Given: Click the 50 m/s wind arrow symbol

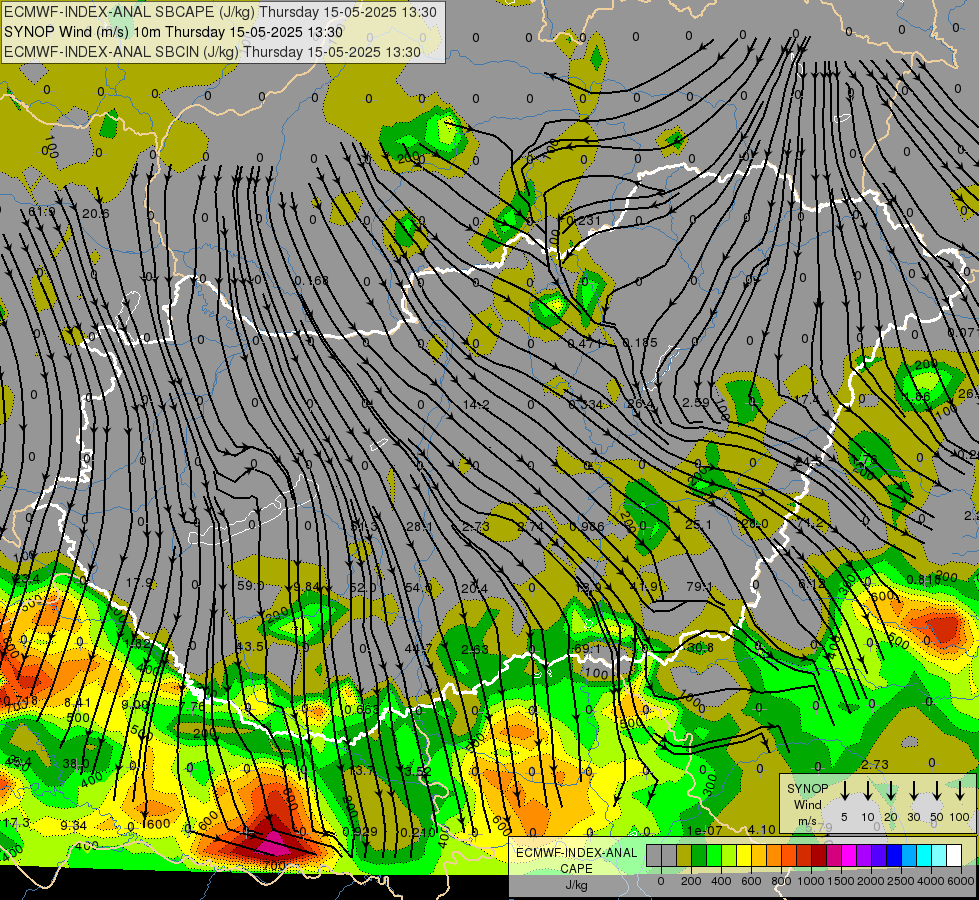Looking at the screenshot, I should tap(937, 791).
